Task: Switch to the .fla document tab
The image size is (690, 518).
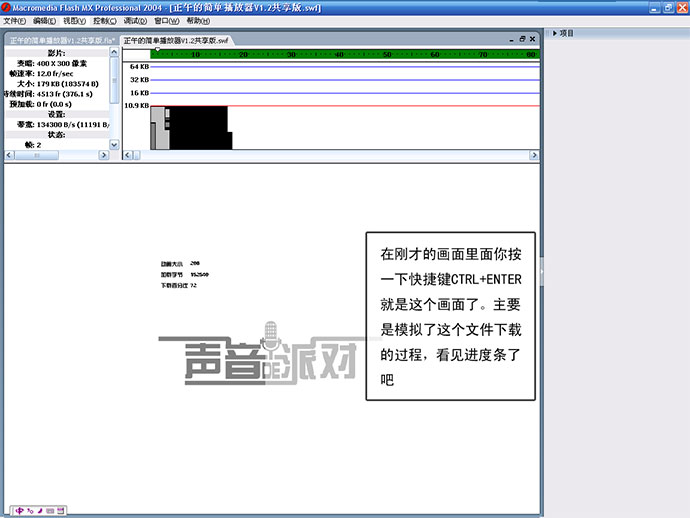Action: point(62,40)
